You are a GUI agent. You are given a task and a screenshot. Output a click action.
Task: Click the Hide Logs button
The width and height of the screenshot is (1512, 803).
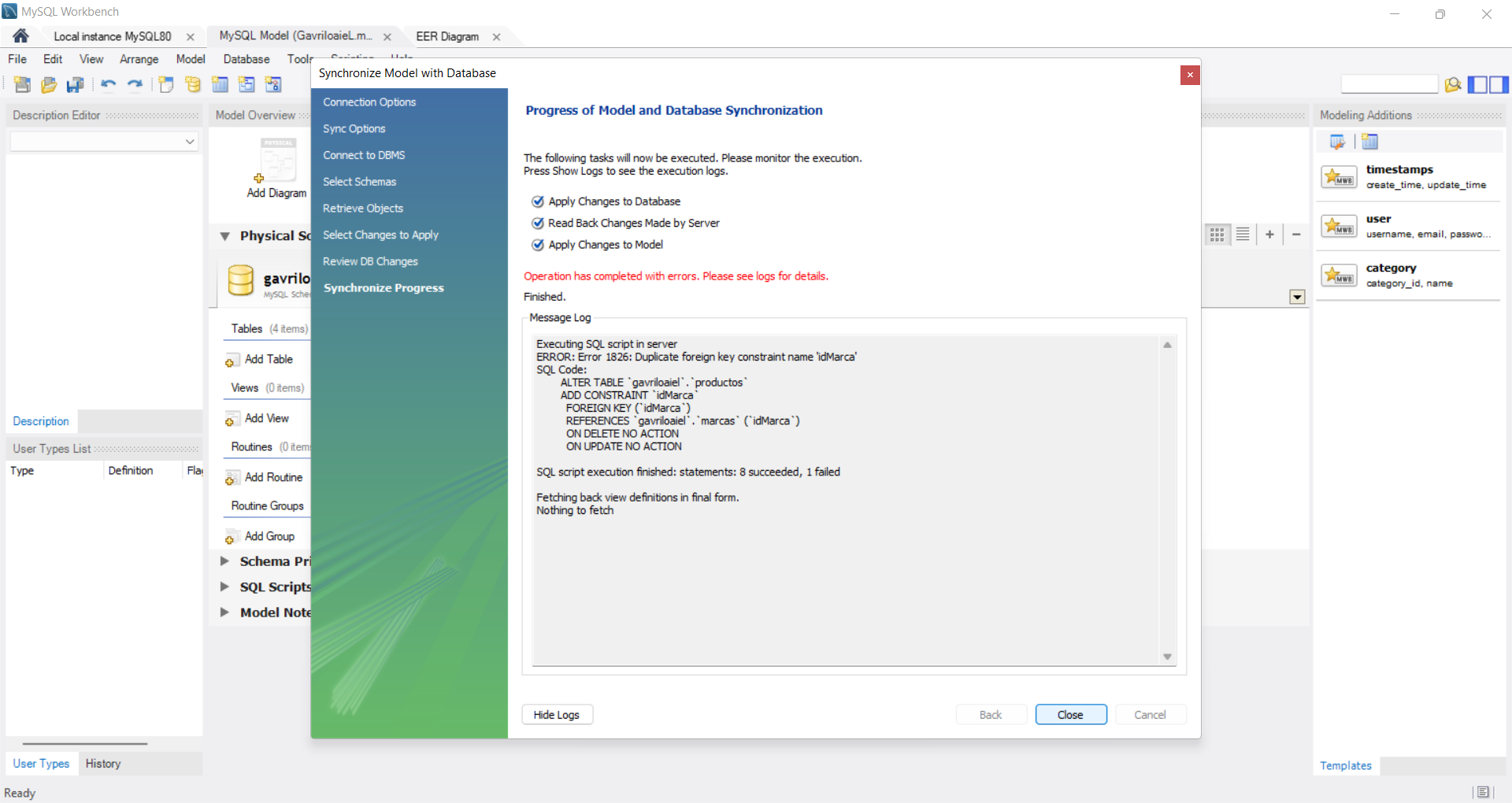tap(557, 715)
